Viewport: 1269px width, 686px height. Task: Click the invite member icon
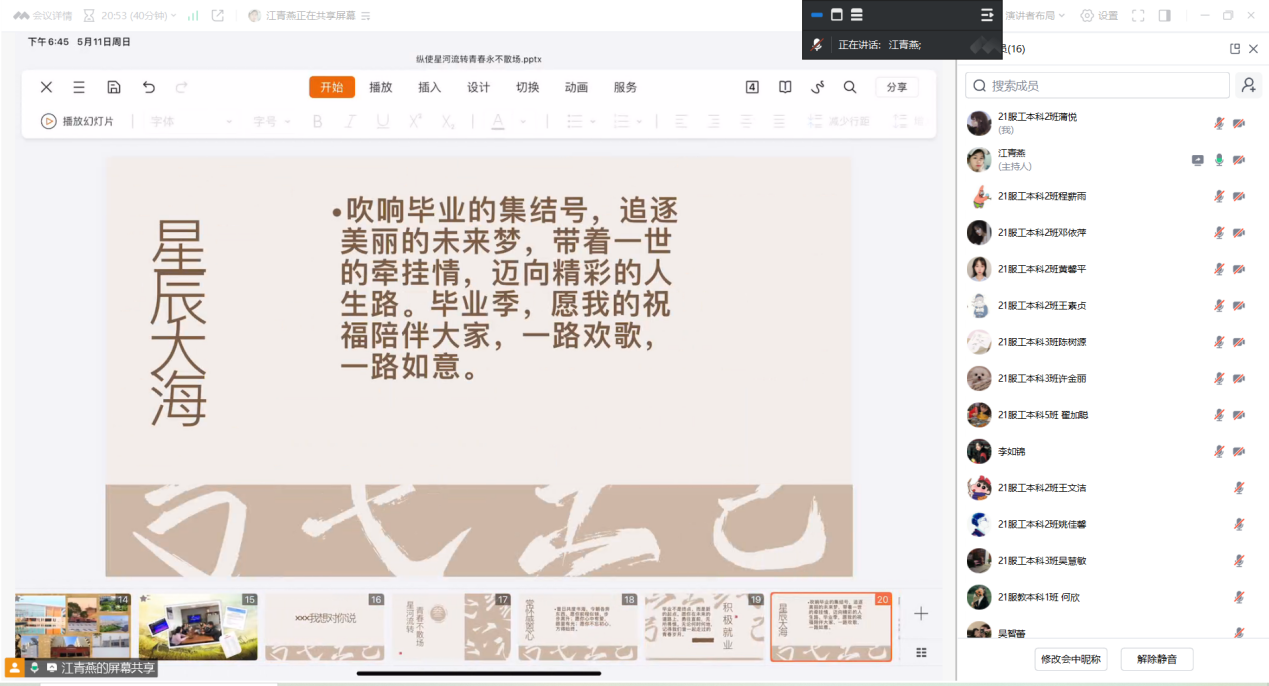[x=1248, y=85]
